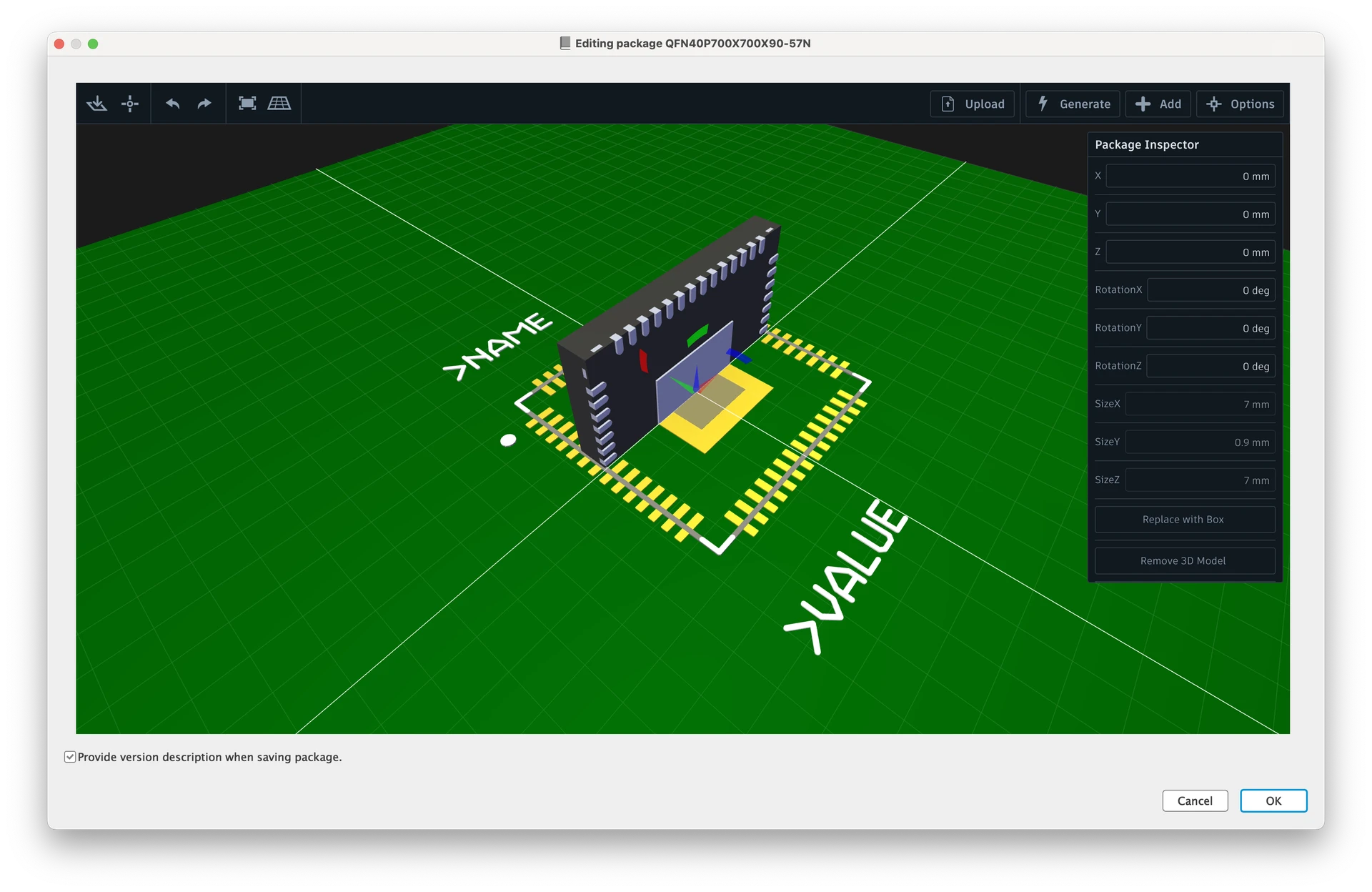The width and height of the screenshot is (1372, 892).
Task: Click the Z offset input field
Action: coord(1190,252)
